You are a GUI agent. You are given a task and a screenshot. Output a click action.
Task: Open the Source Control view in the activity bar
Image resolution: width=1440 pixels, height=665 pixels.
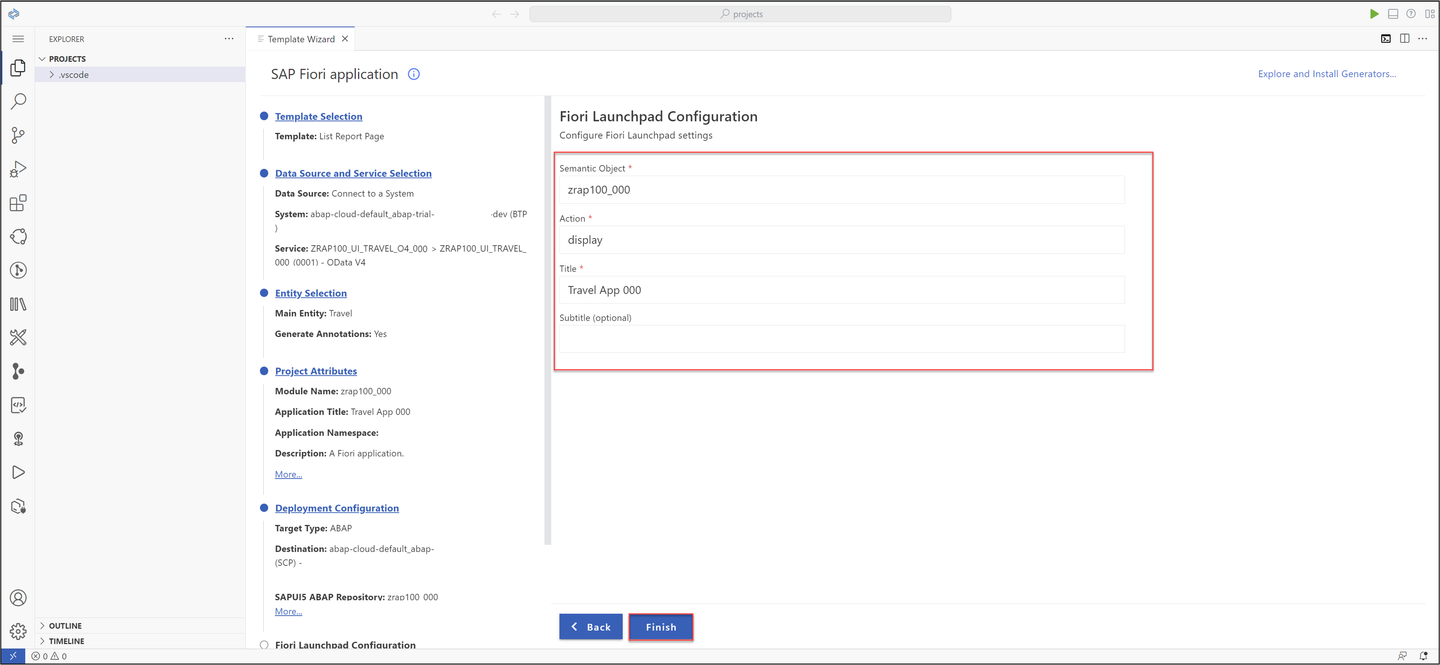pyautogui.click(x=18, y=136)
